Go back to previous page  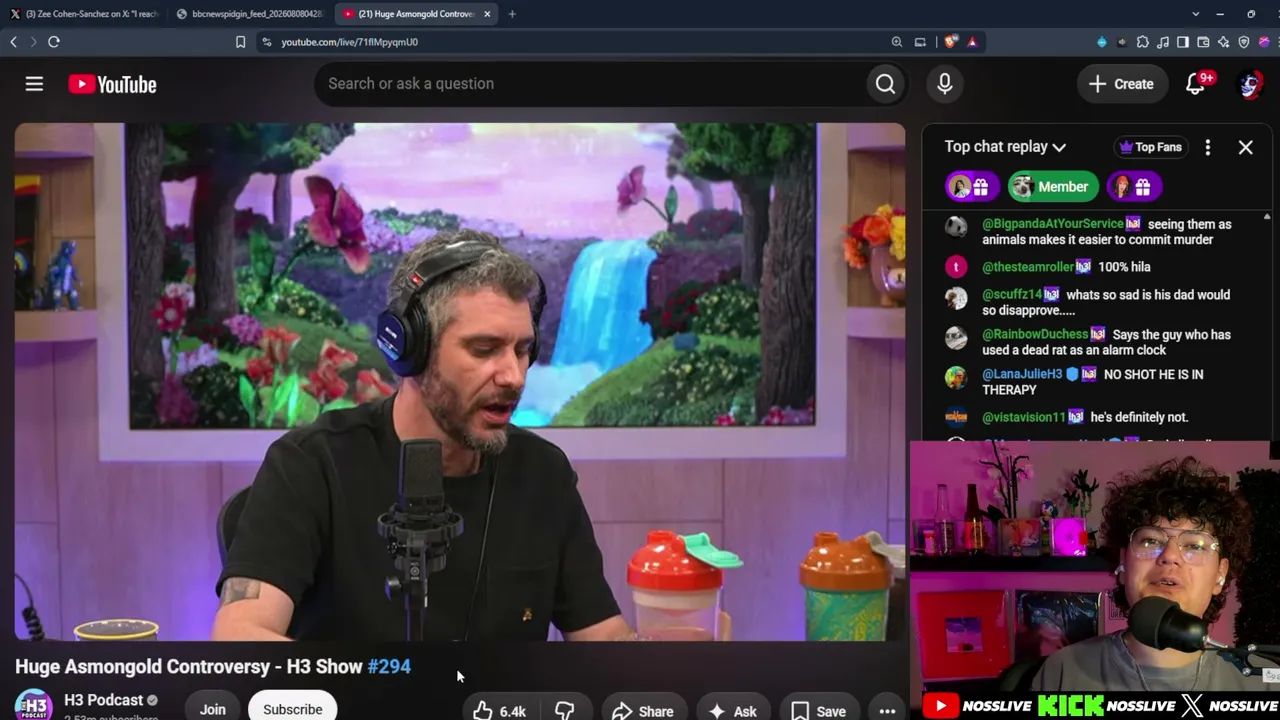point(14,42)
